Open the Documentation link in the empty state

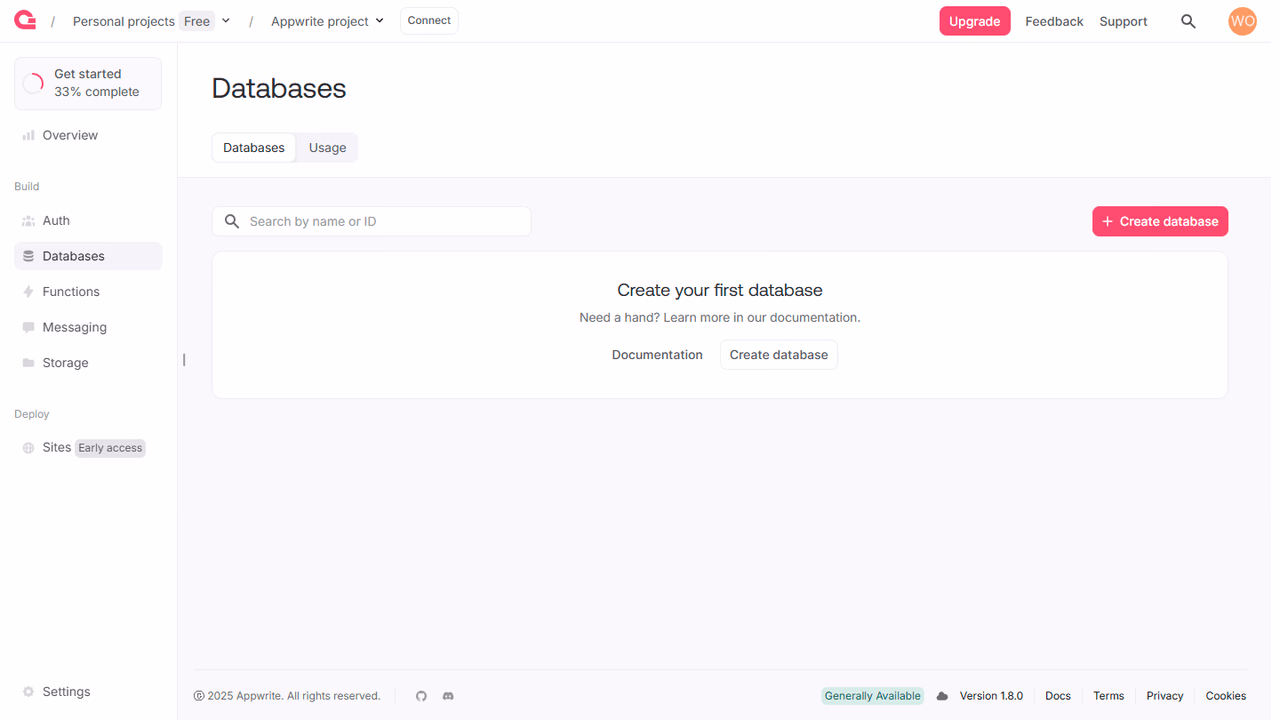tap(657, 355)
